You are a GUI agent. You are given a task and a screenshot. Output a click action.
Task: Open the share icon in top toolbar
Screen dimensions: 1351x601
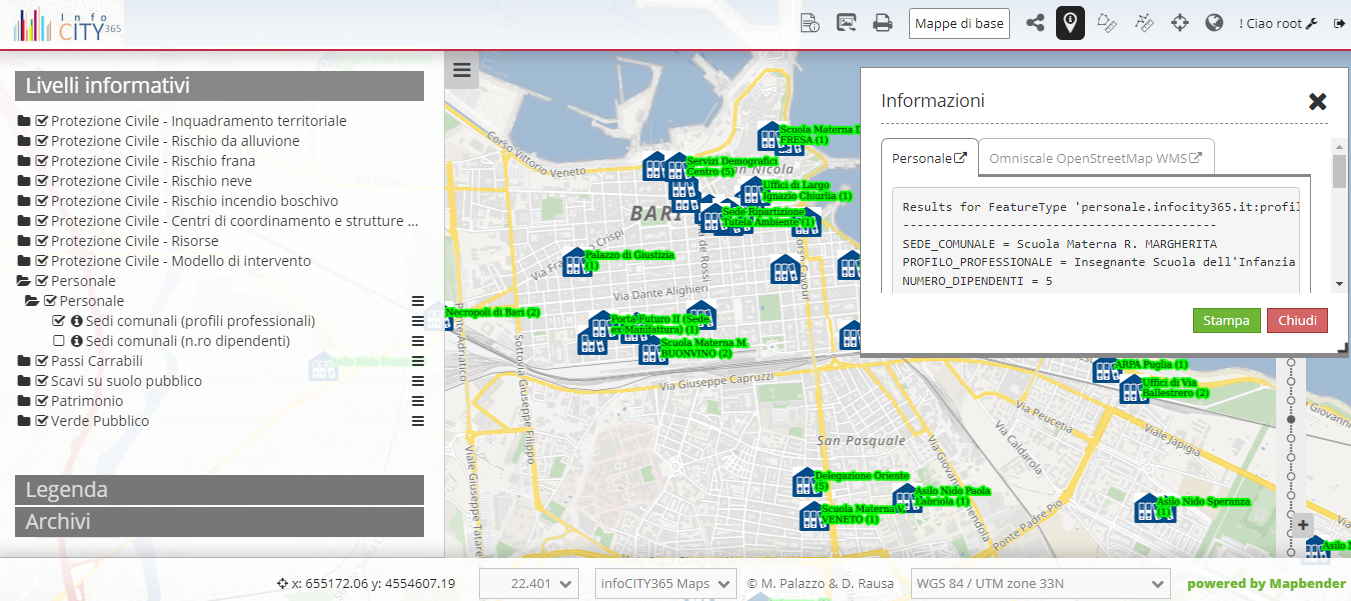pyautogui.click(x=1035, y=23)
